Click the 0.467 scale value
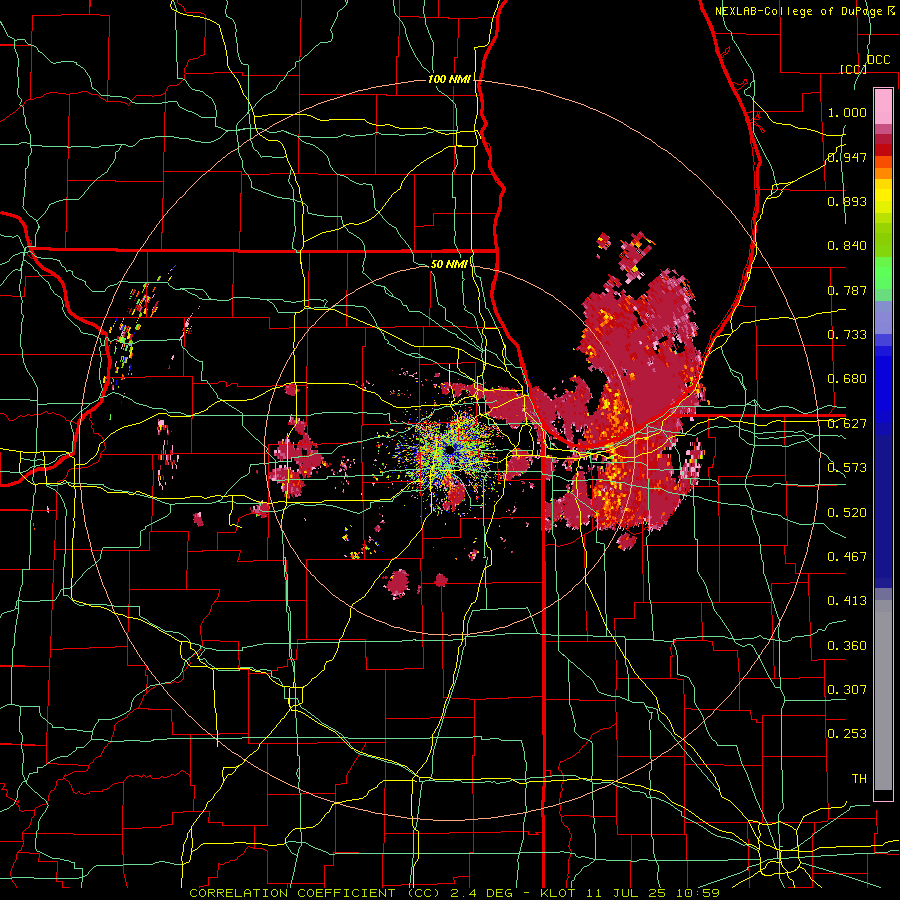900x900 pixels. point(847,557)
